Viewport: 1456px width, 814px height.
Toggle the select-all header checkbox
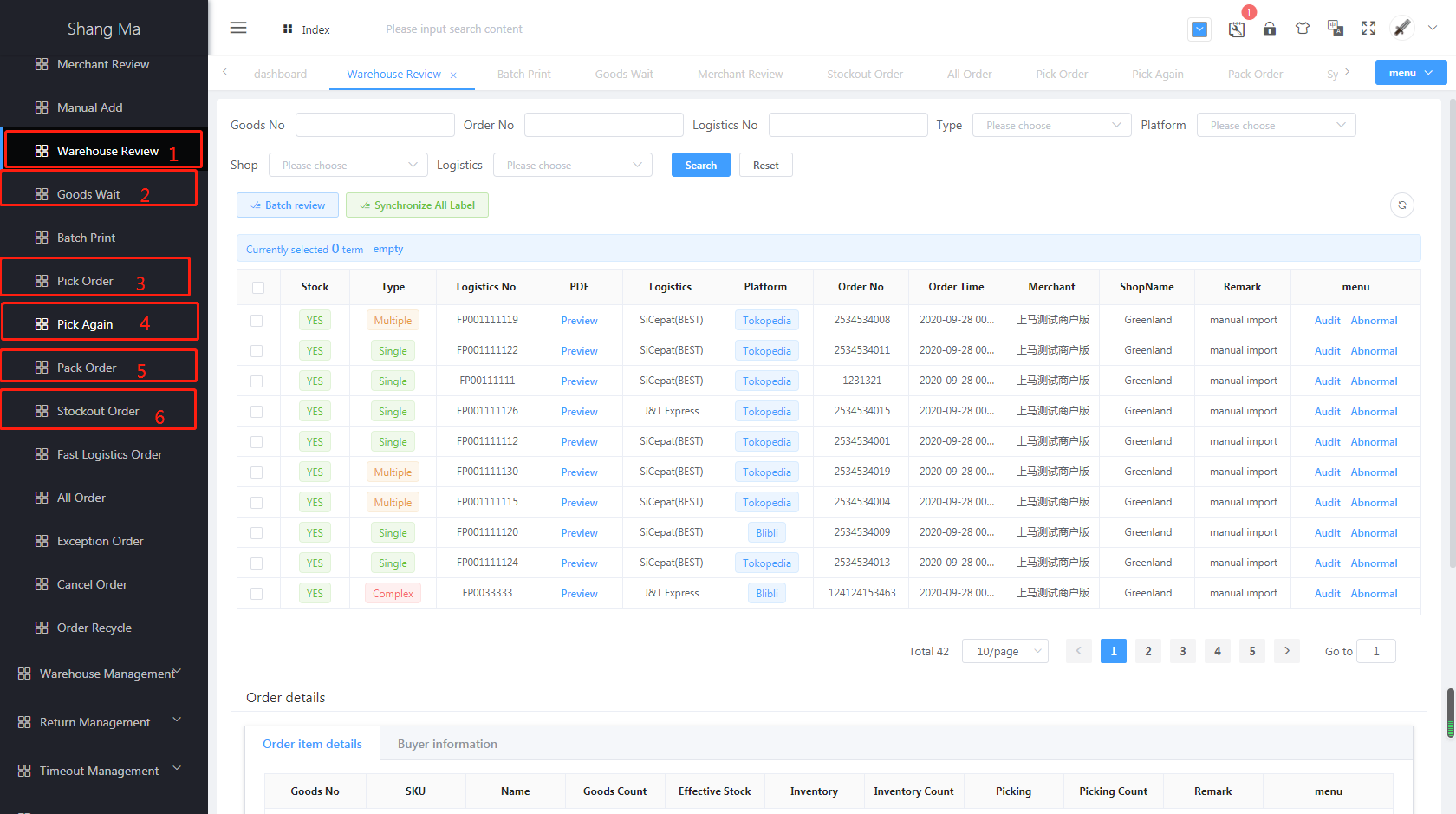pos(258,287)
